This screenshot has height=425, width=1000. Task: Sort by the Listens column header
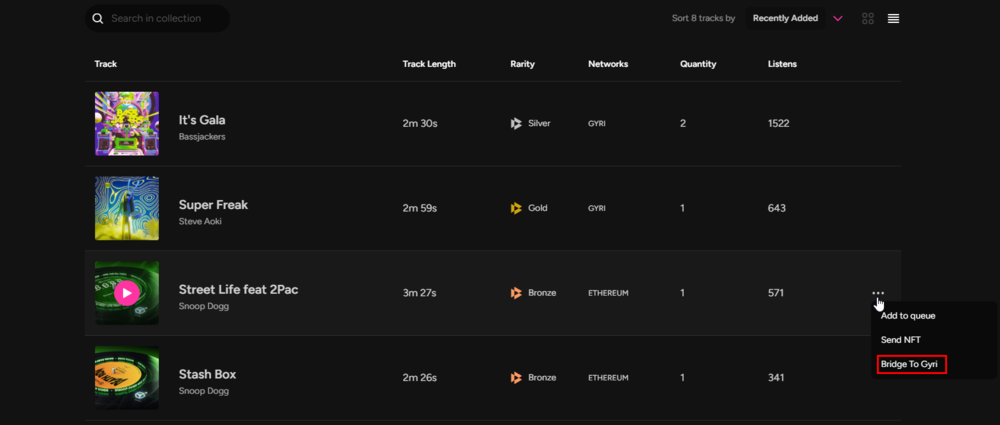click(782, 64)
